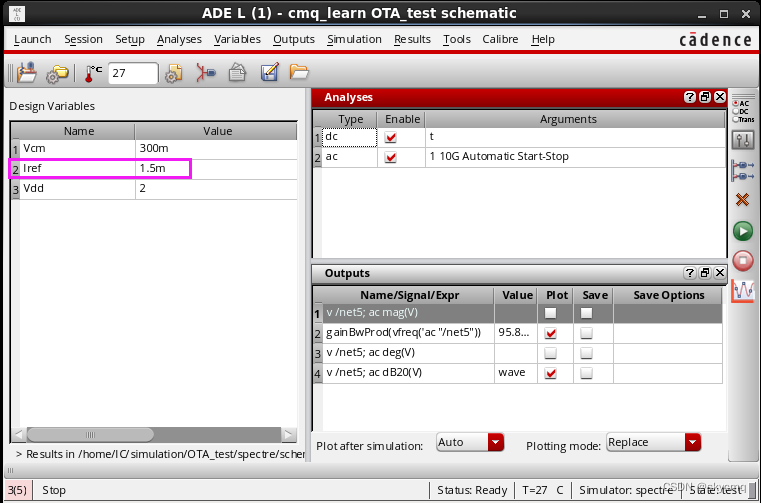Close the Analyses panel
This screenshot has width=761, height=503.
[720, 97]
